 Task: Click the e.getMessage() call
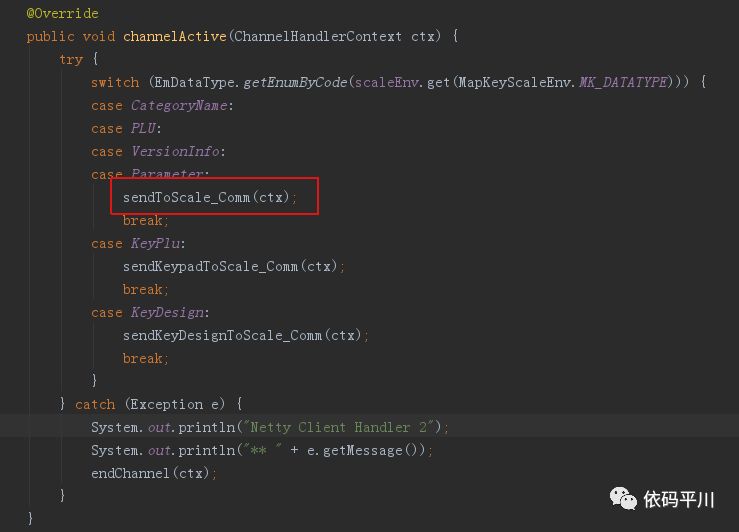[362, 450]
